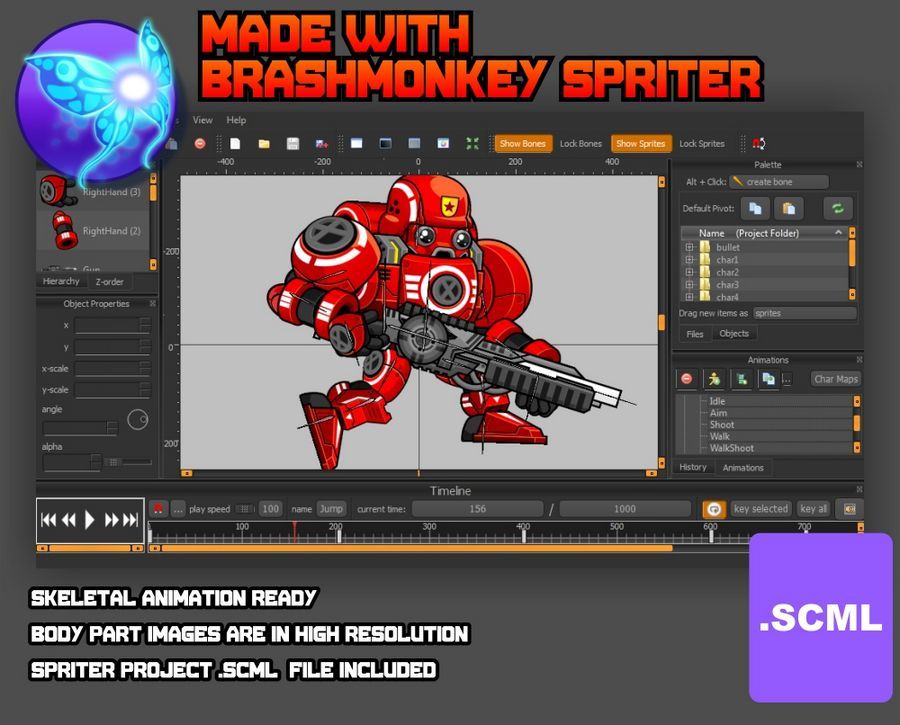Toggle the Show Sprites button

click(x=640, y=144)
